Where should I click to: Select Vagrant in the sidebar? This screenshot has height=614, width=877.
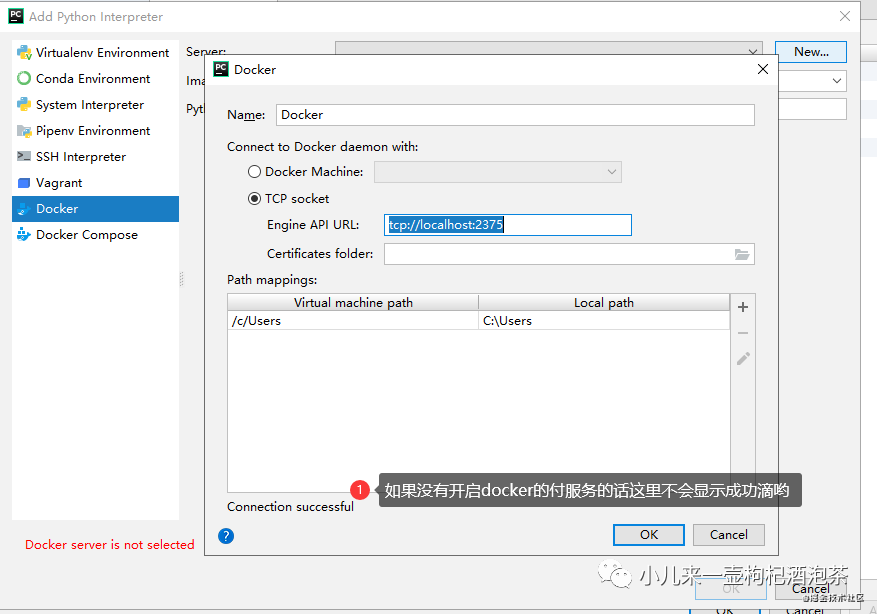coord(95,183)
